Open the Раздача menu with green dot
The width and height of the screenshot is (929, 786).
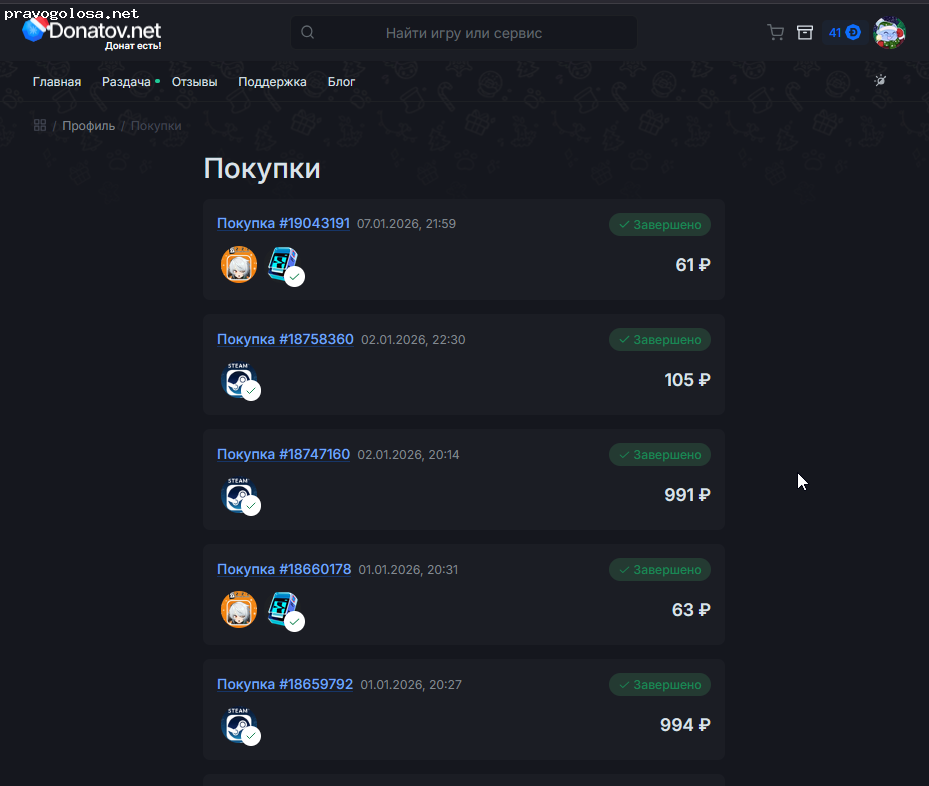[x=128, y=82]
